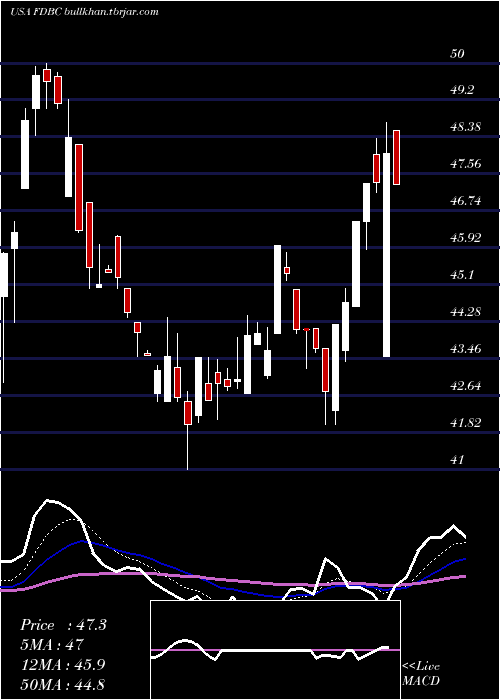Click the last red candlestick on the right
The width and height of the screenshot is (500, 700).
396,157
